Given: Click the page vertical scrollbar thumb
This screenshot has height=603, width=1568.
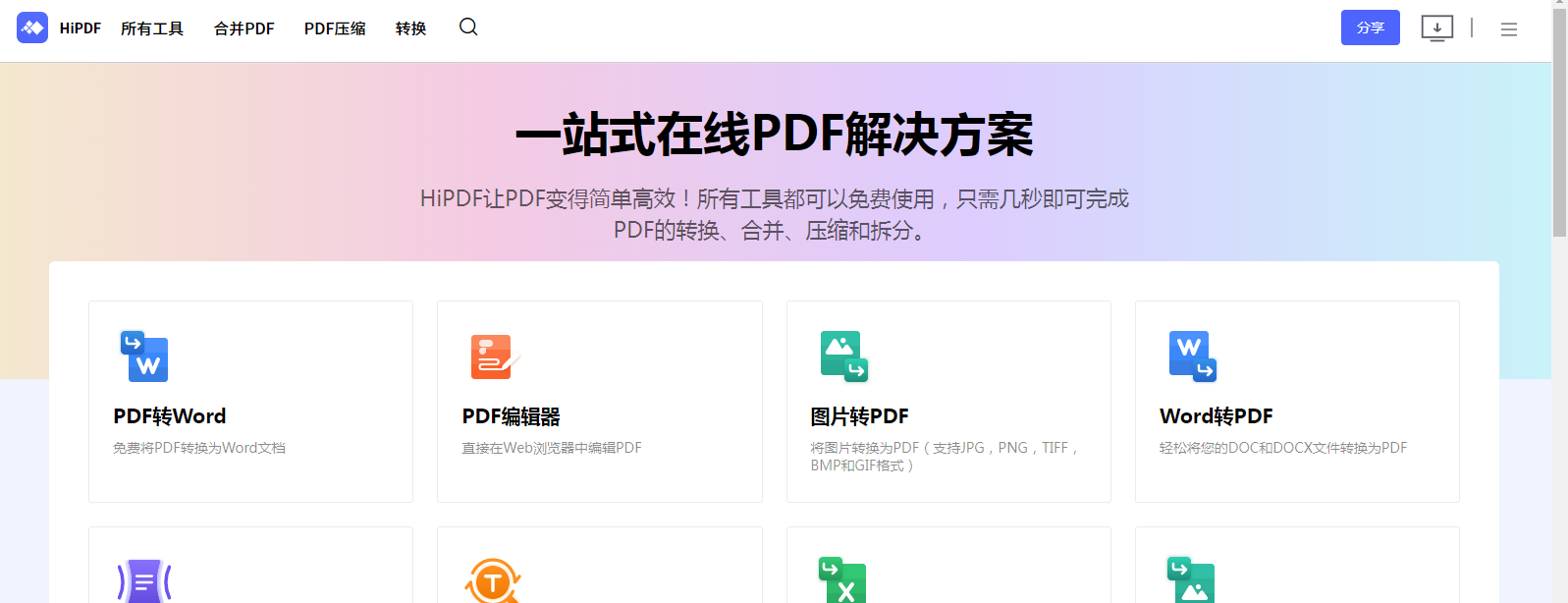Looking at the screenshot, I should coord(1559,123).
